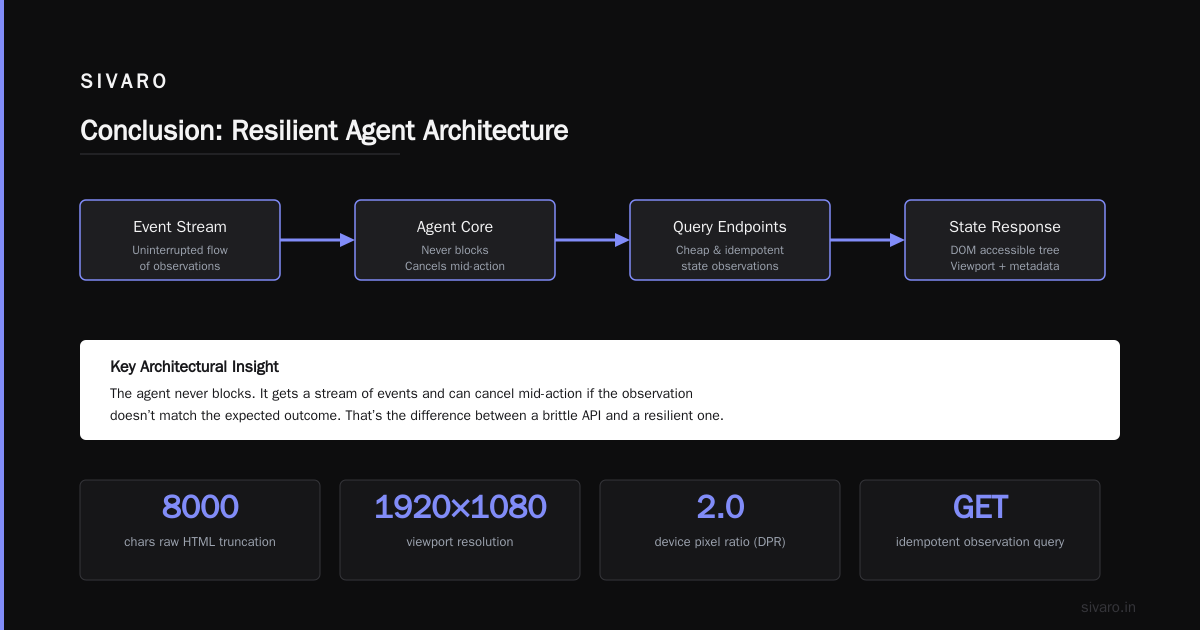Click the insight paragraph about agent never blocking
Image resolution: width=1200 pixels, height=630 pixels.
click(416, 405)
